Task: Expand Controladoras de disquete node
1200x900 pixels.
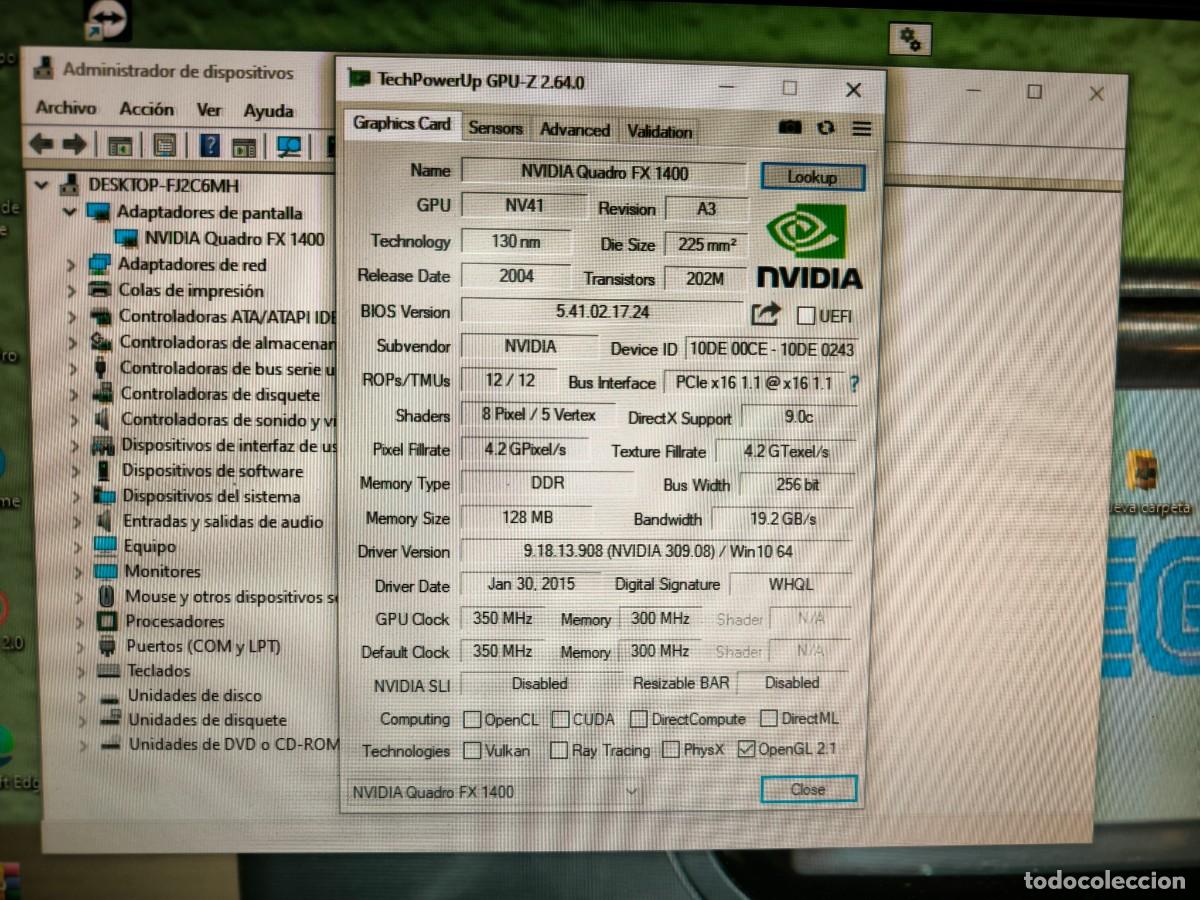Action: [74, 394]
